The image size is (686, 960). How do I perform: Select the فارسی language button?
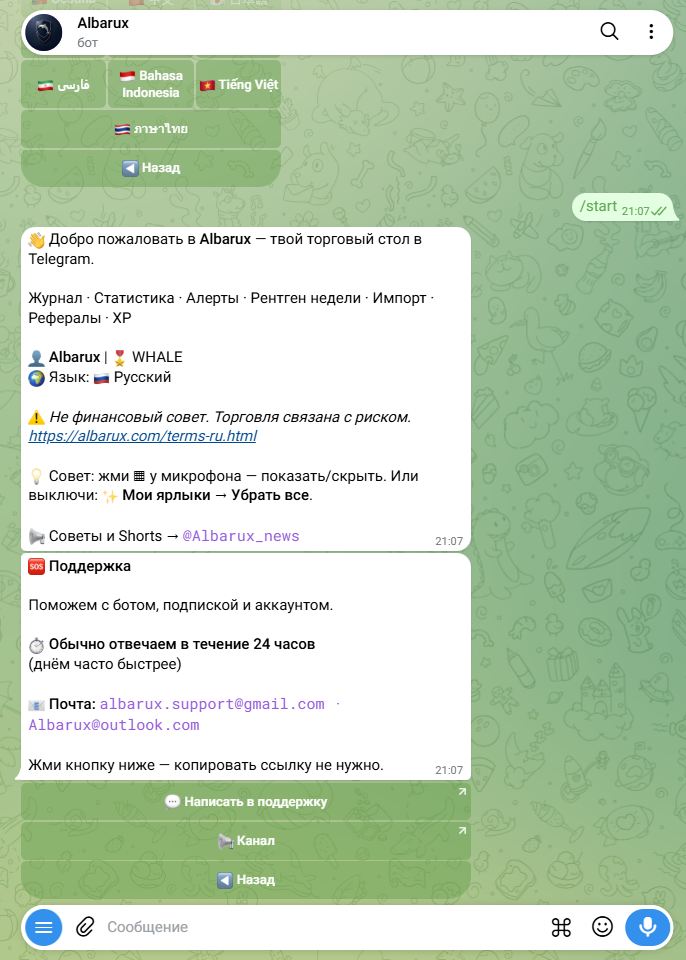pos(64,84)
